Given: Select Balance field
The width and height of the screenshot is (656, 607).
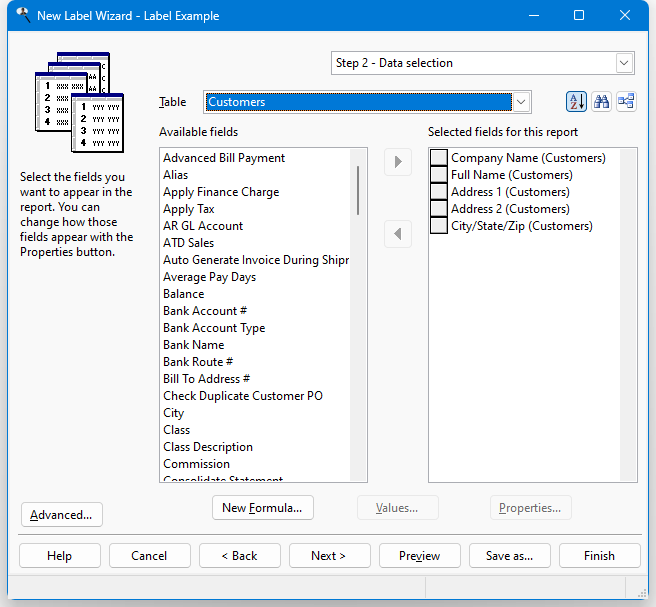Looking at the screenshot, I should point(183,294).
